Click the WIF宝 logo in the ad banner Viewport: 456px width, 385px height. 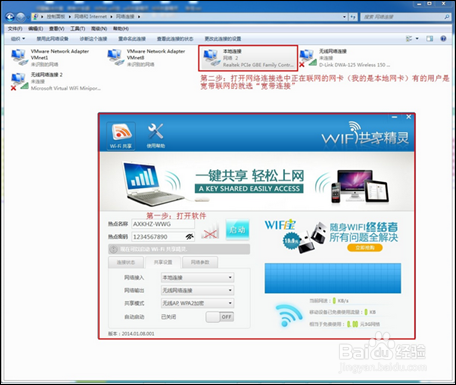[280, 225]
